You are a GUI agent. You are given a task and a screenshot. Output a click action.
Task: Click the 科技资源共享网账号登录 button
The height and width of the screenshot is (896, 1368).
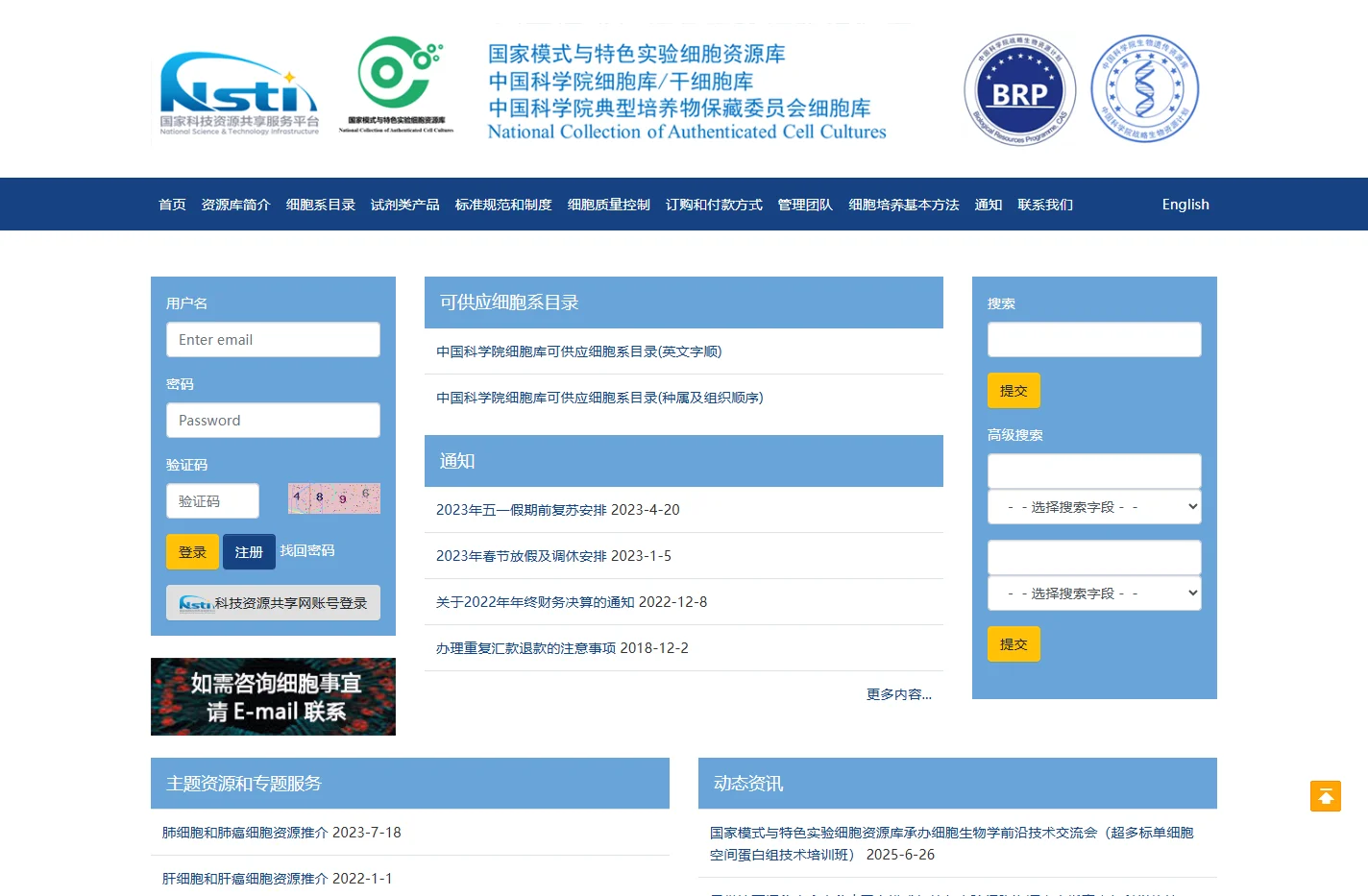[273, 603]
